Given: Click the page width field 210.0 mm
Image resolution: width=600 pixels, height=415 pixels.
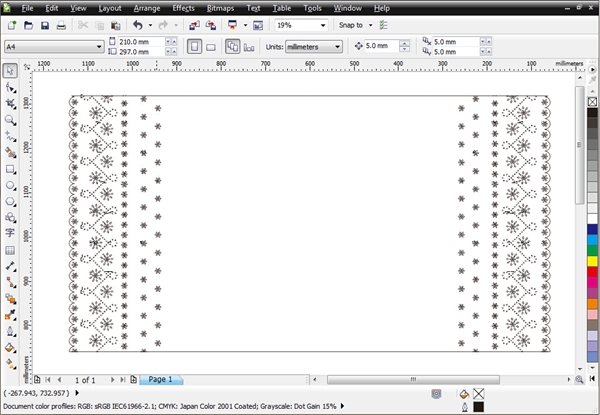Looking at the screenshot, I should (x=141, y=41).
